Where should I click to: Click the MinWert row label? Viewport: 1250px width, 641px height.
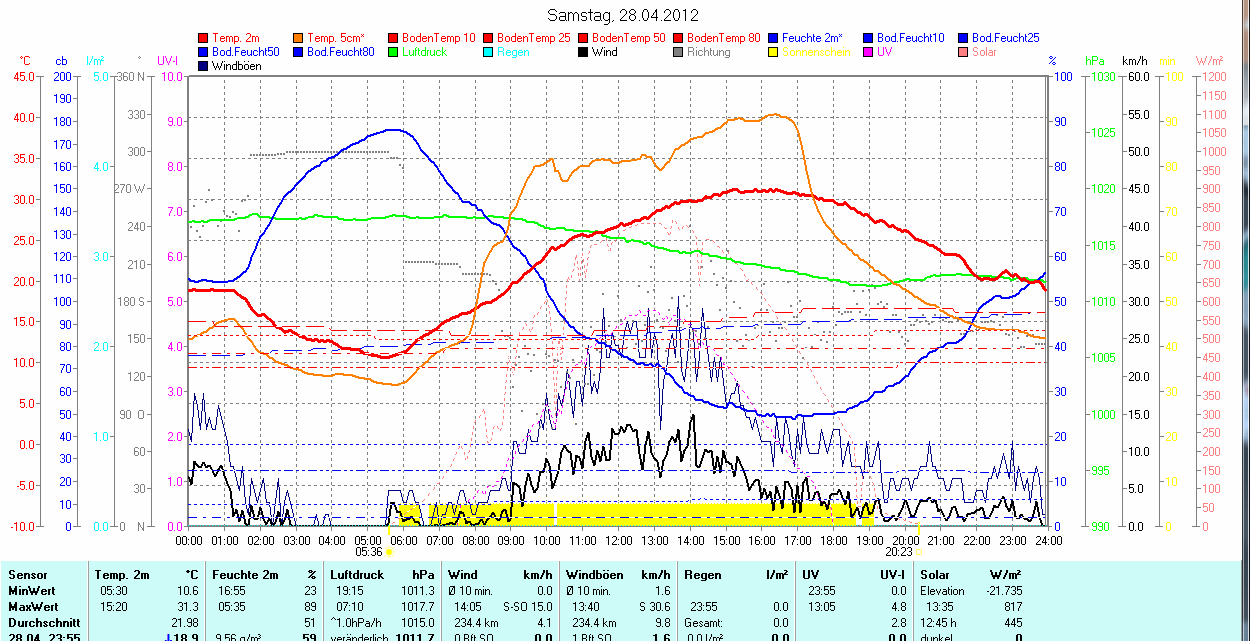(x=30, y=591)
